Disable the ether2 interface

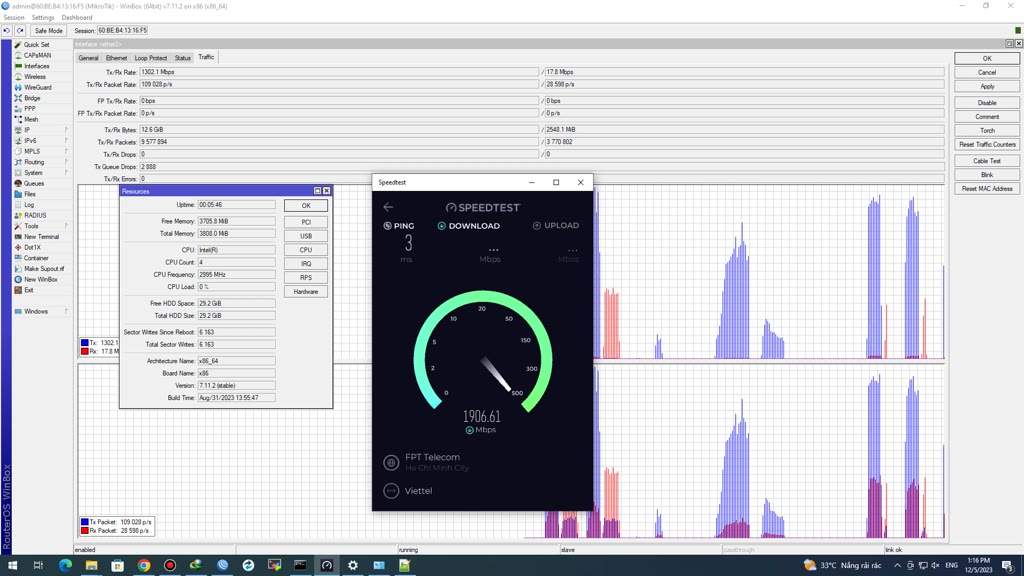(986, 102)
